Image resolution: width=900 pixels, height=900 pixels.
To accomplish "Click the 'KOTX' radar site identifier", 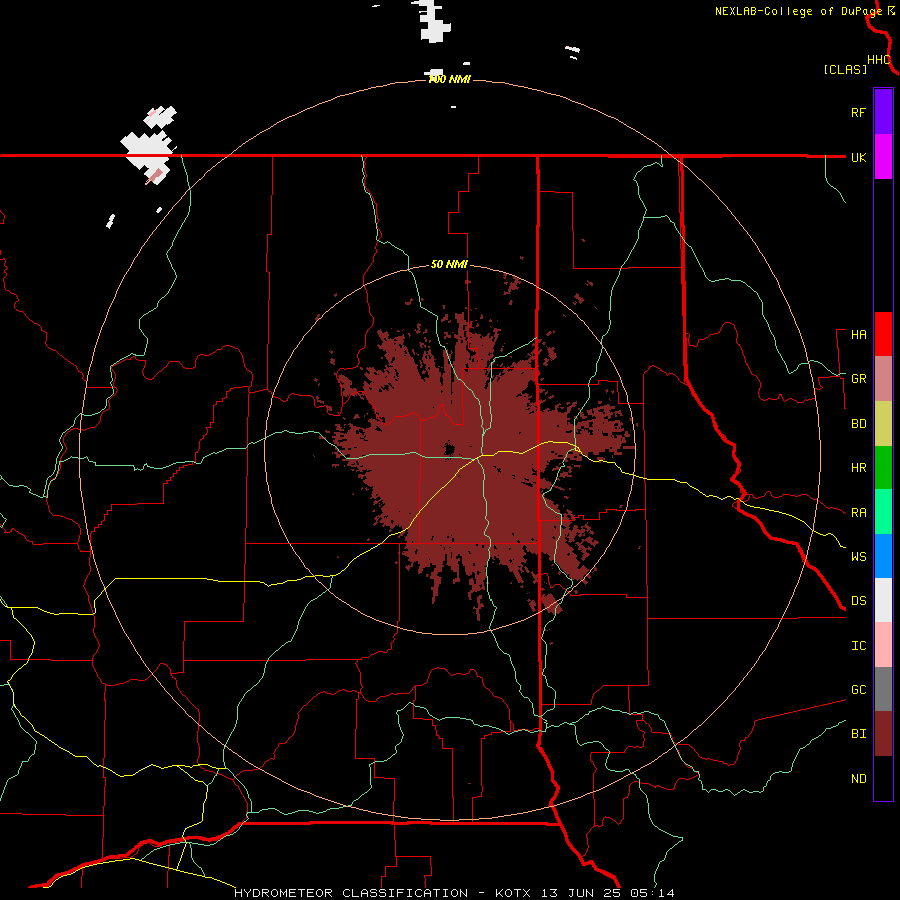I will pyautogui.click(x=513, y=893).
